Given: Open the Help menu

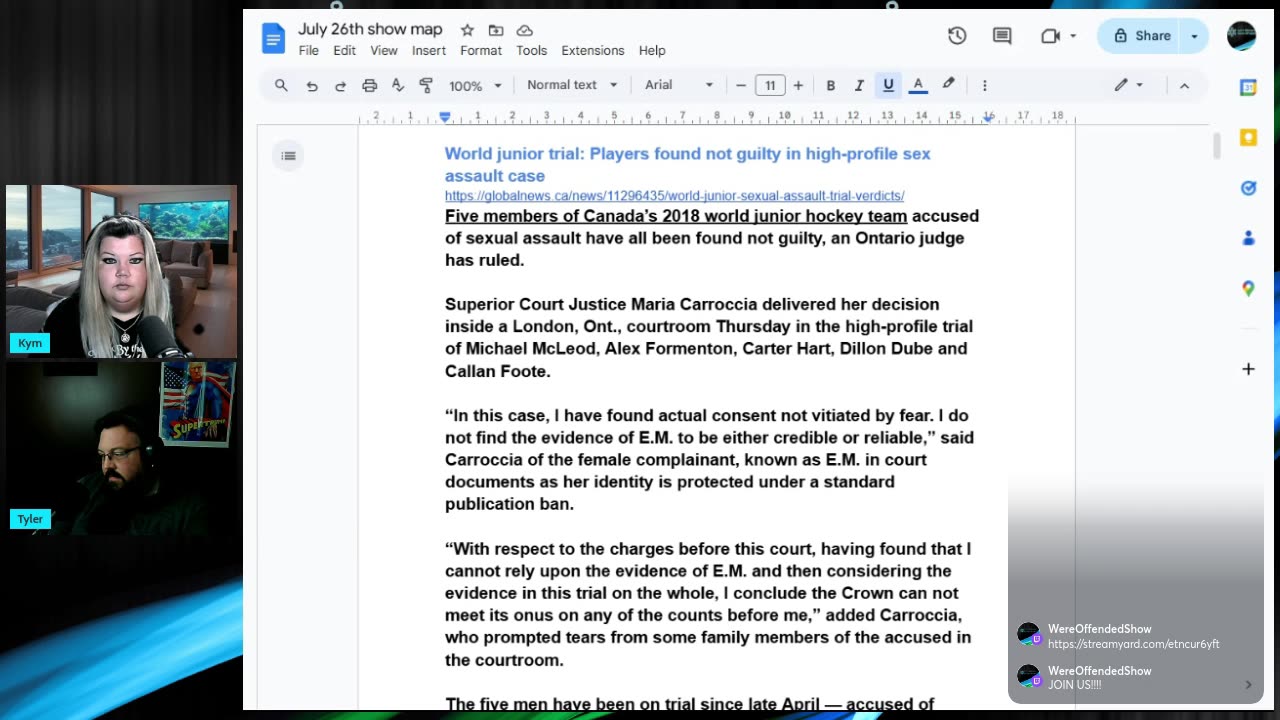Looking at the screenshot, I should pyautogui.click(x=652, y=50).
